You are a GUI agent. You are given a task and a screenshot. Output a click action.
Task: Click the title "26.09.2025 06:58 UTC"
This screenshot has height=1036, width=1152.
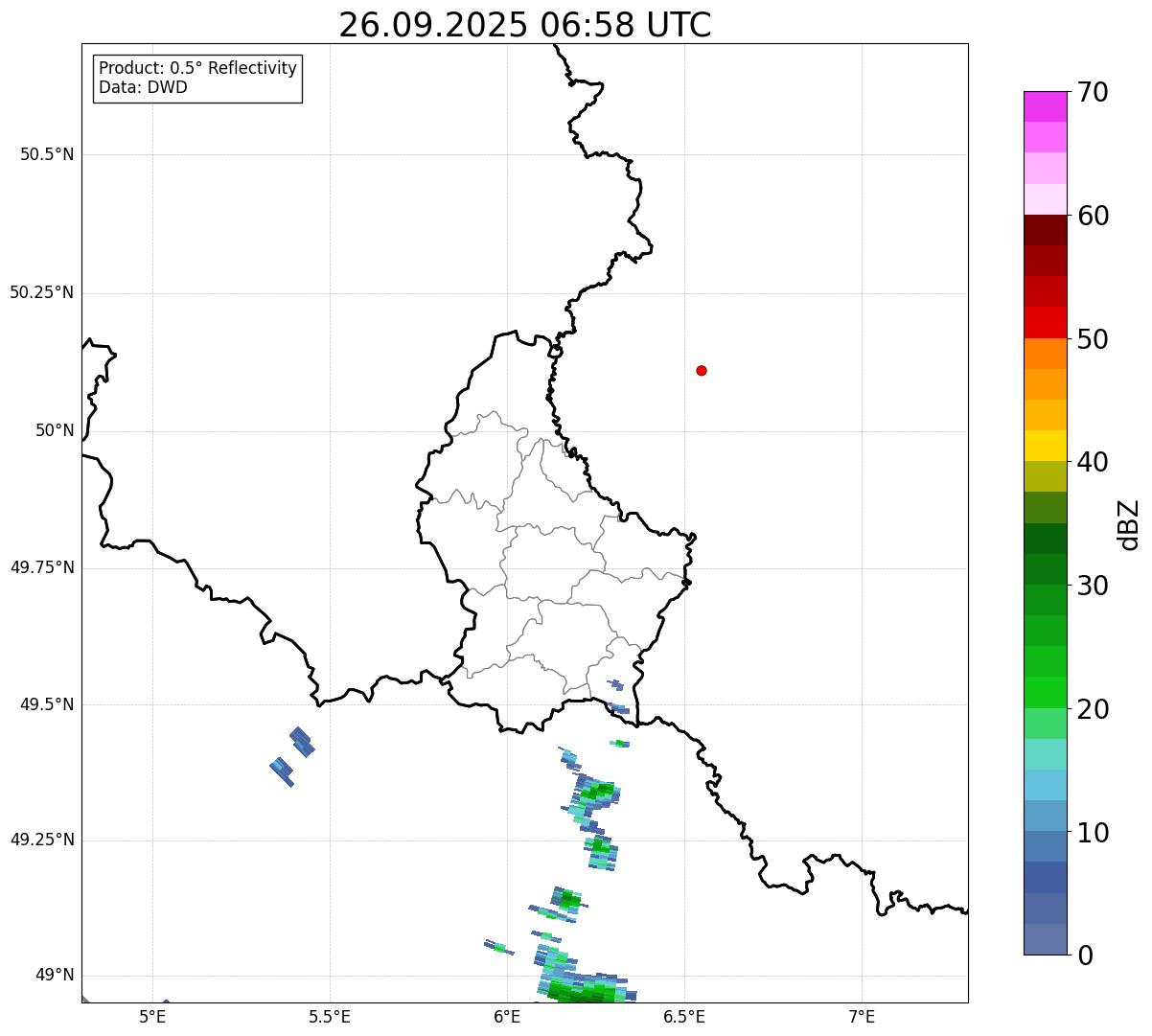(x=525, y=25)
